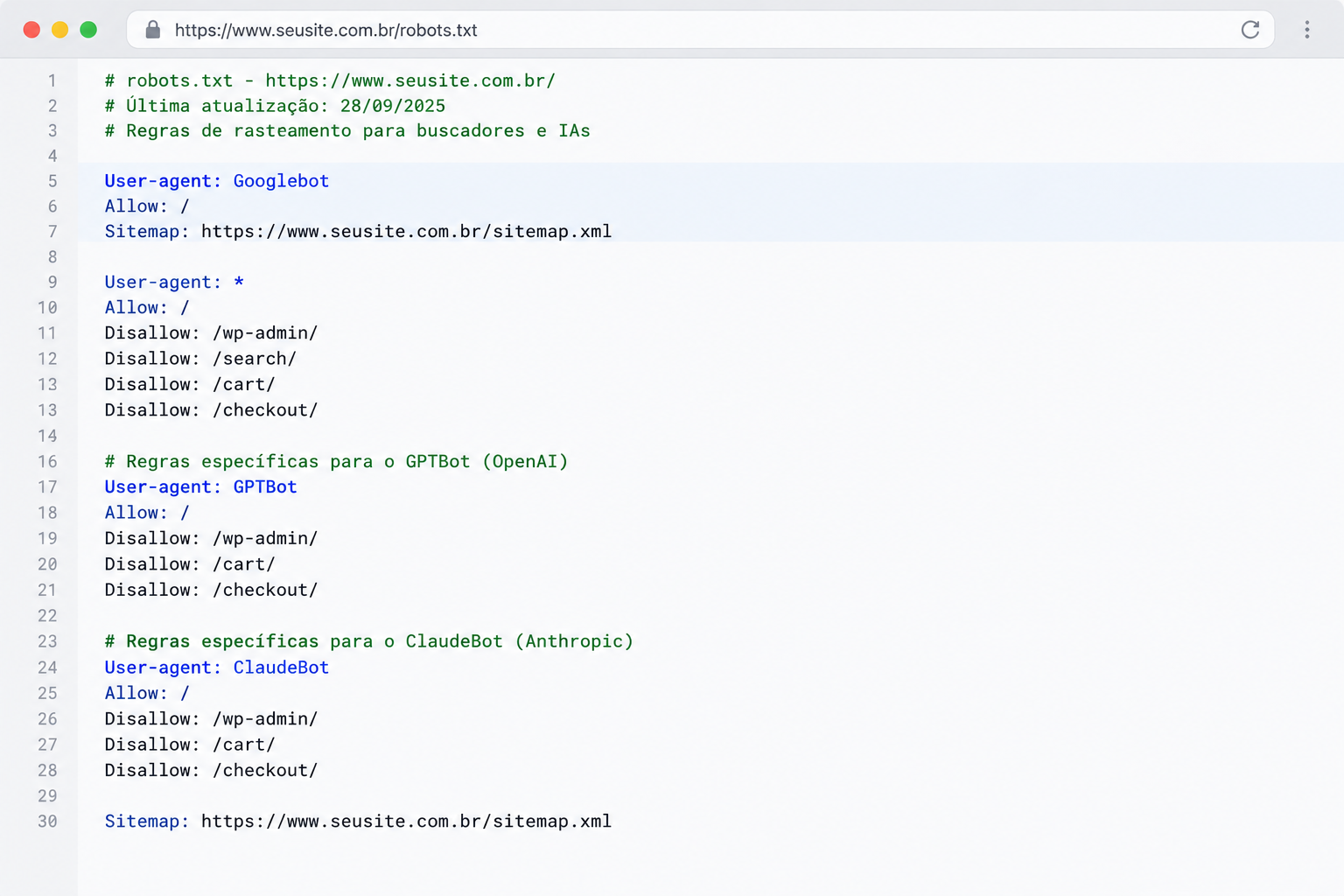The width and height of the screenshot is (1344, 896).
Task: Click line number 16 in the gutter
Action: (47, 461)
